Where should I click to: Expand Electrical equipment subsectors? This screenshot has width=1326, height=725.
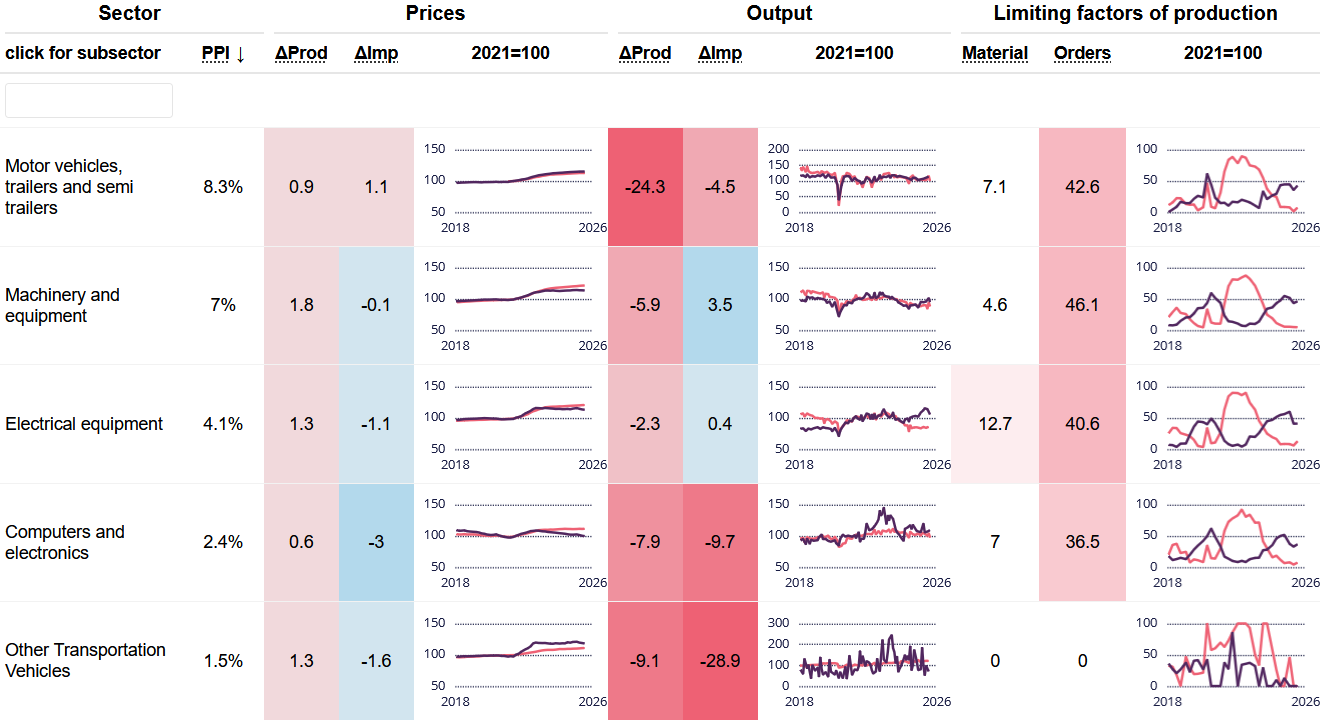pyautogui.click(x=84, y=424)
